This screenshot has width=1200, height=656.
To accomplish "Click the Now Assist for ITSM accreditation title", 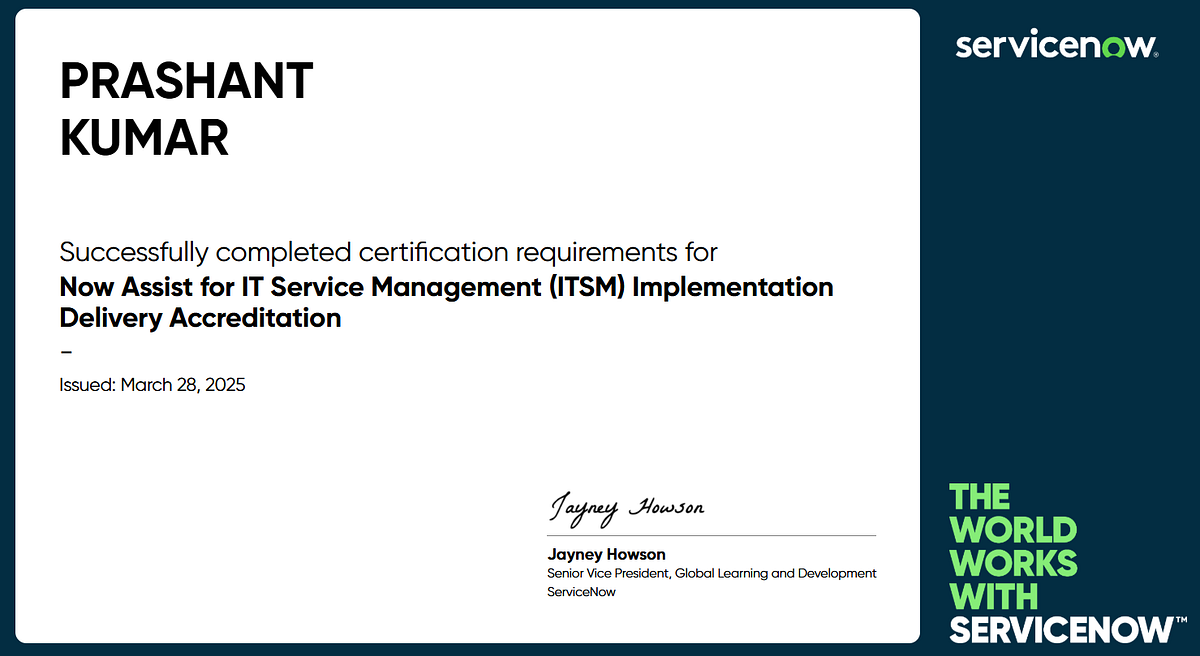I will [x=446, y=287].
